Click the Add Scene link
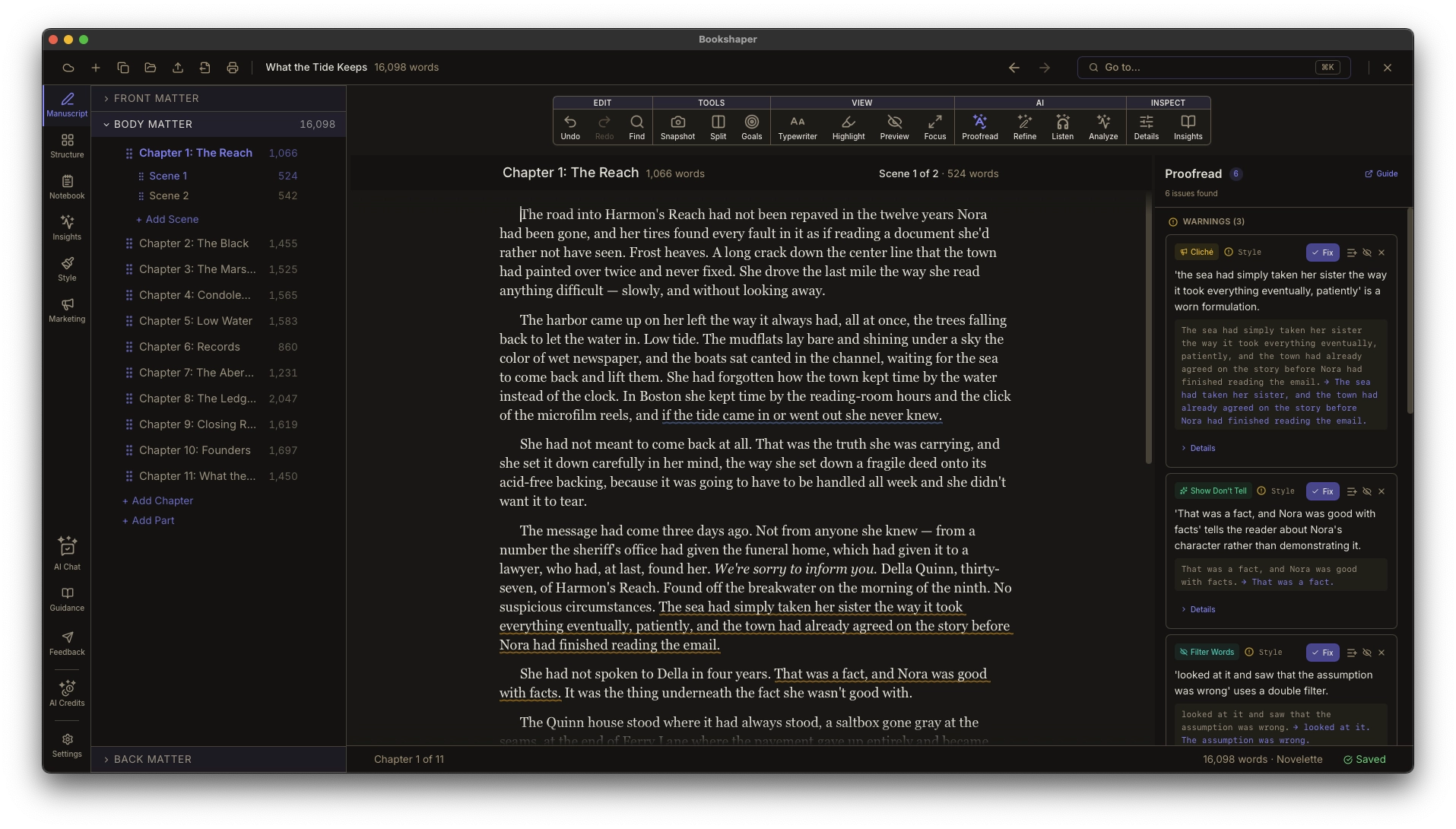1456x829 pixels. tap(167, 219)
